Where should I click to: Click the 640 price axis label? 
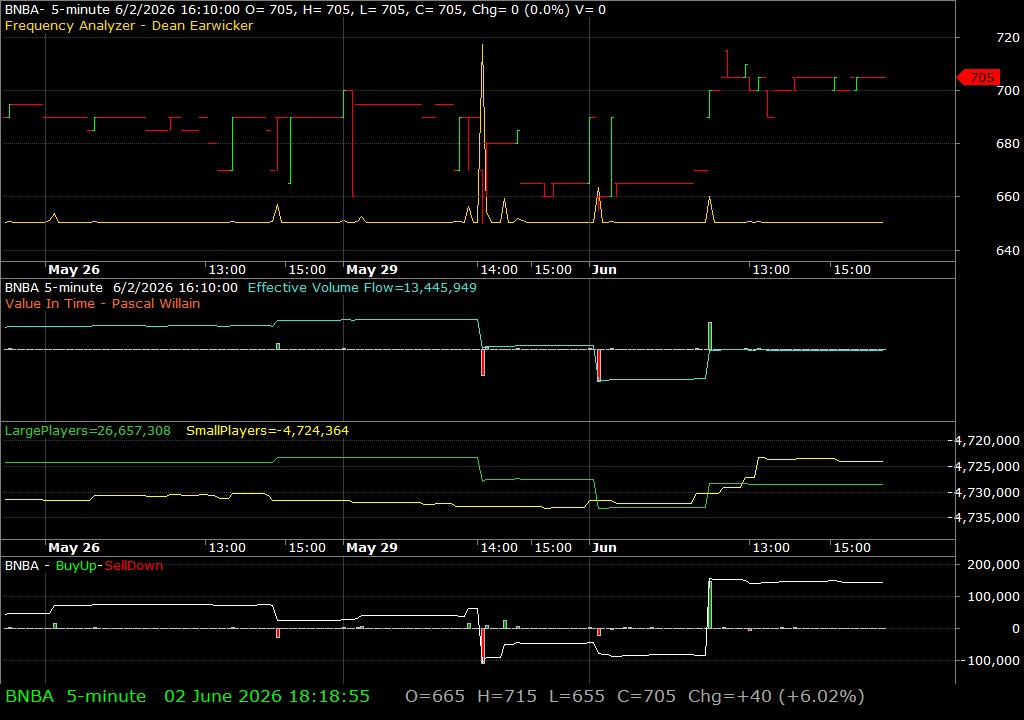pyautogui.click(x=1008, y=250)
